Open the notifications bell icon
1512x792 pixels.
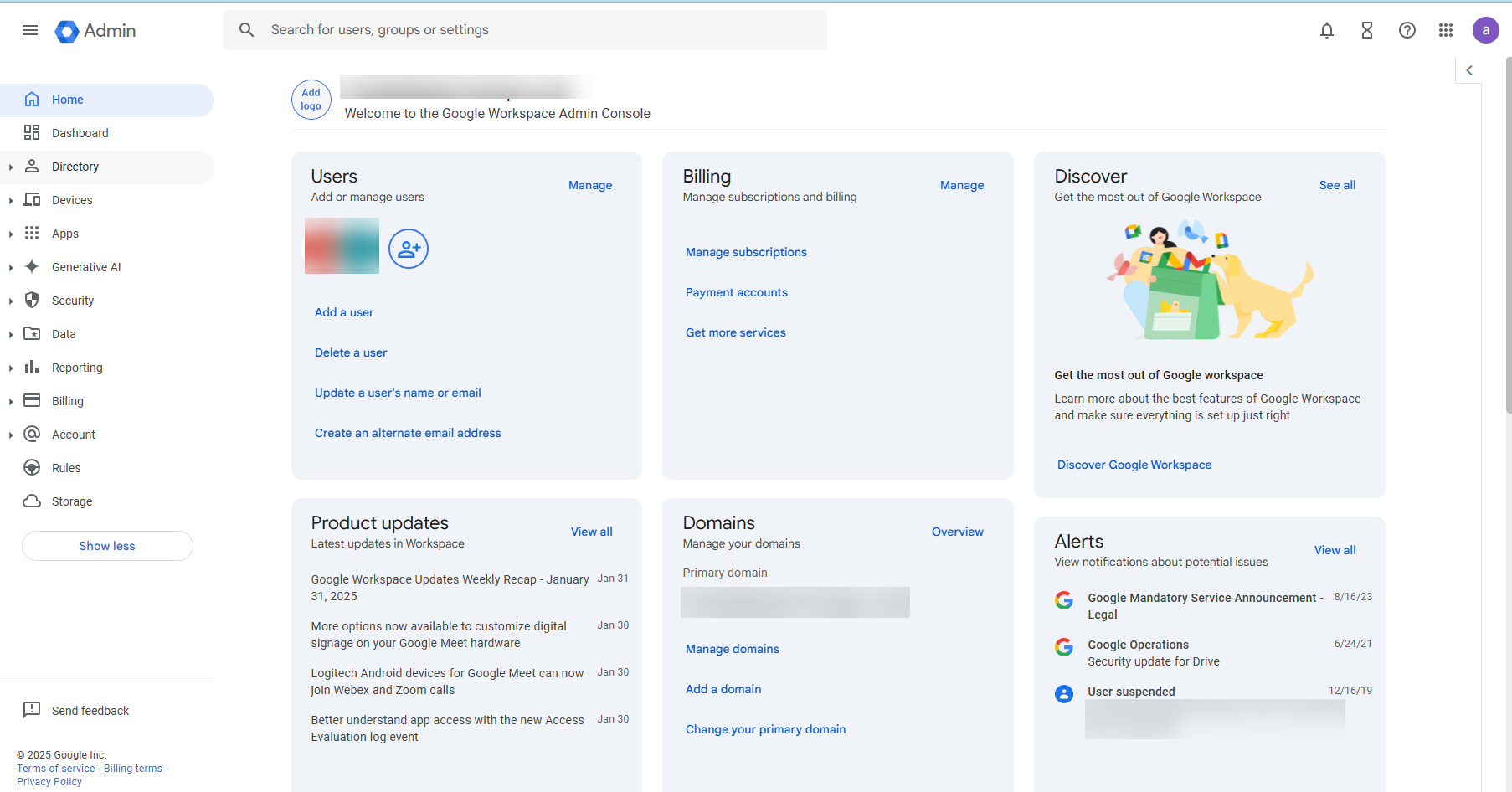[1326, 30]
